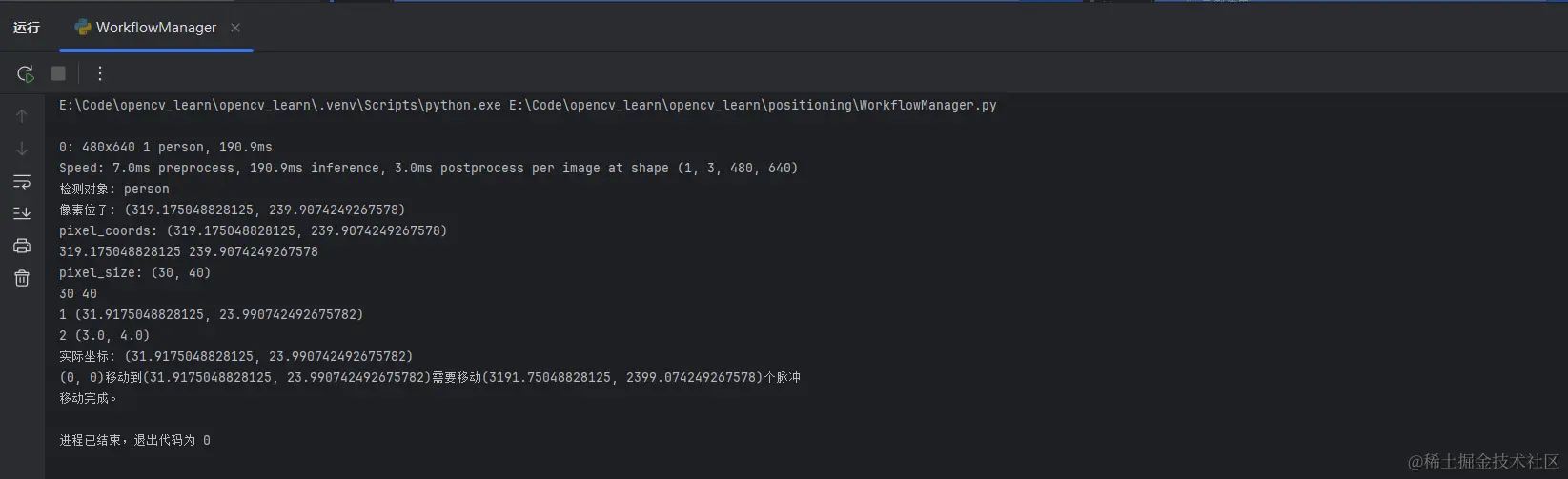
Task: Rerun WorkflowManager with the rerun icon
Action: tap(26, 73)
